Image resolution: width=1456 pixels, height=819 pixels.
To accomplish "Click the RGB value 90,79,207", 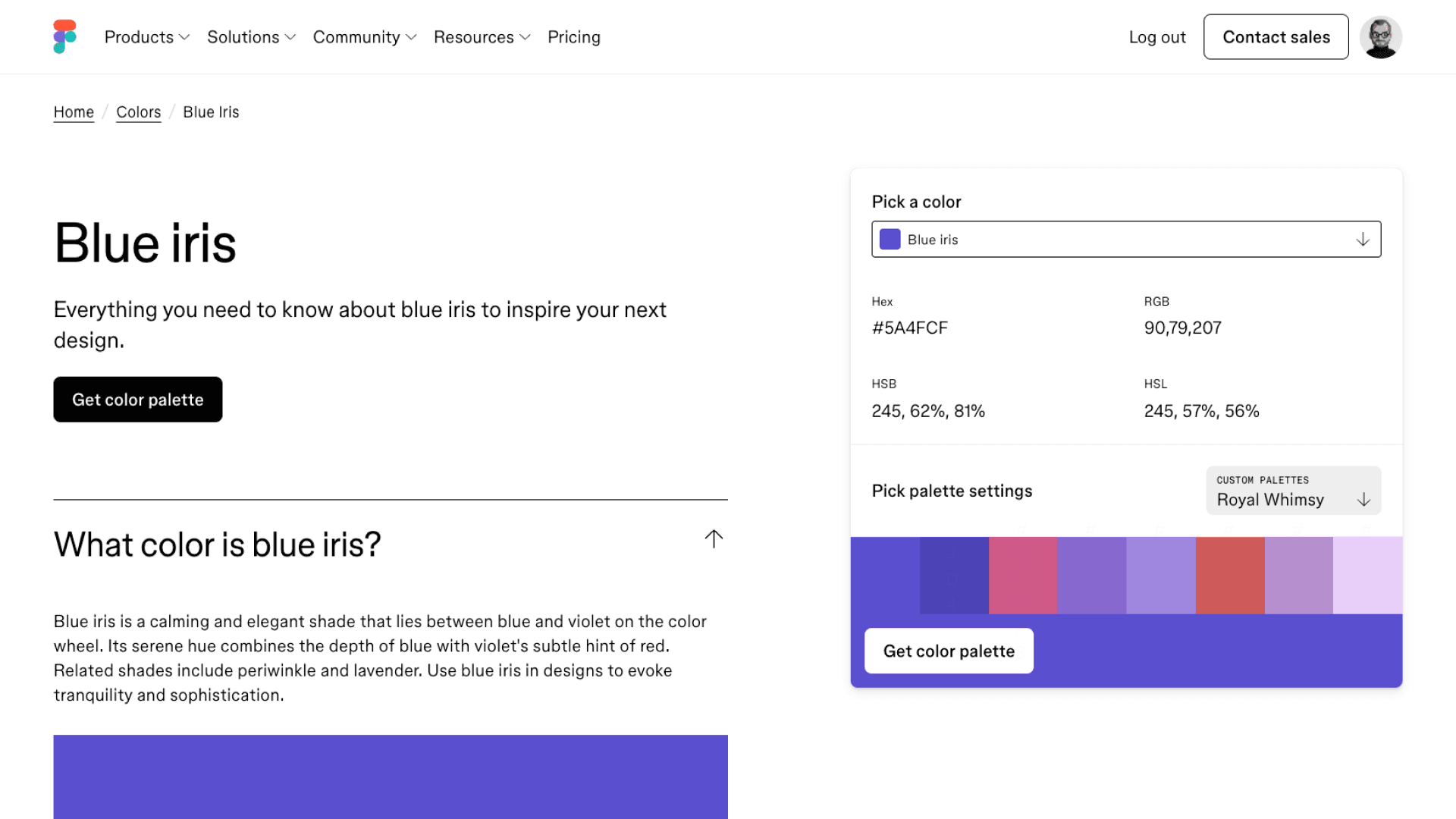I will point(1182,328).
